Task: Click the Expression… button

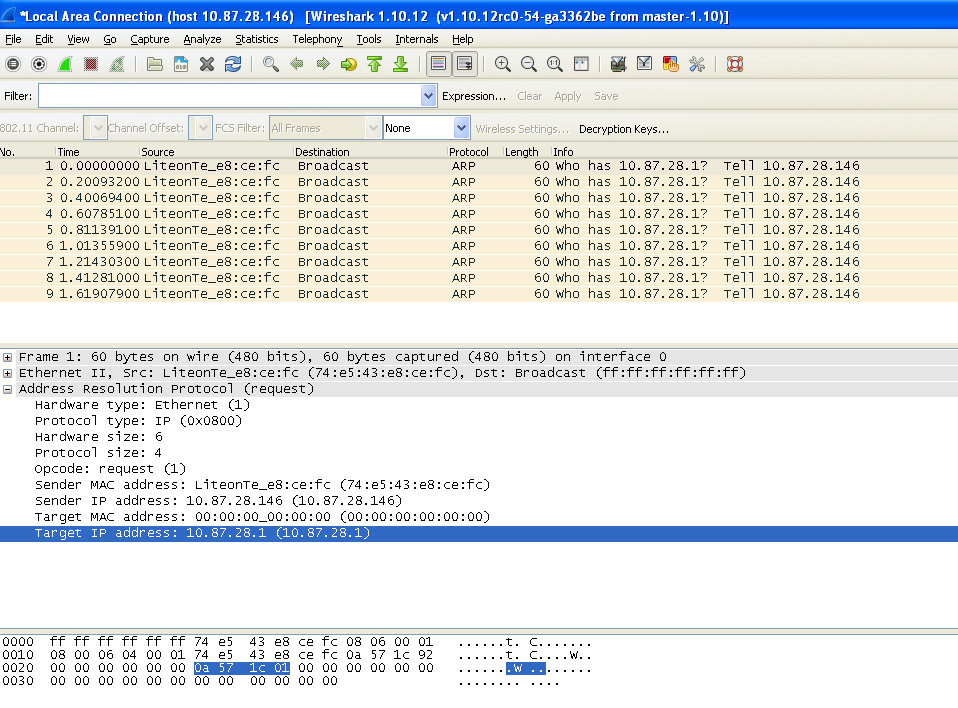Action: click(x=474, y=96)
